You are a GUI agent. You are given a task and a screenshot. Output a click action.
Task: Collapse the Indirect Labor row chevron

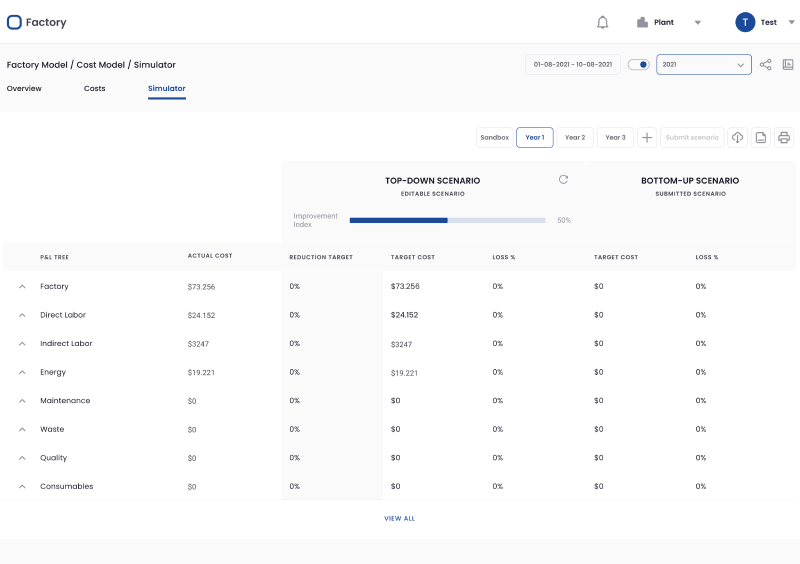[22, 344]
